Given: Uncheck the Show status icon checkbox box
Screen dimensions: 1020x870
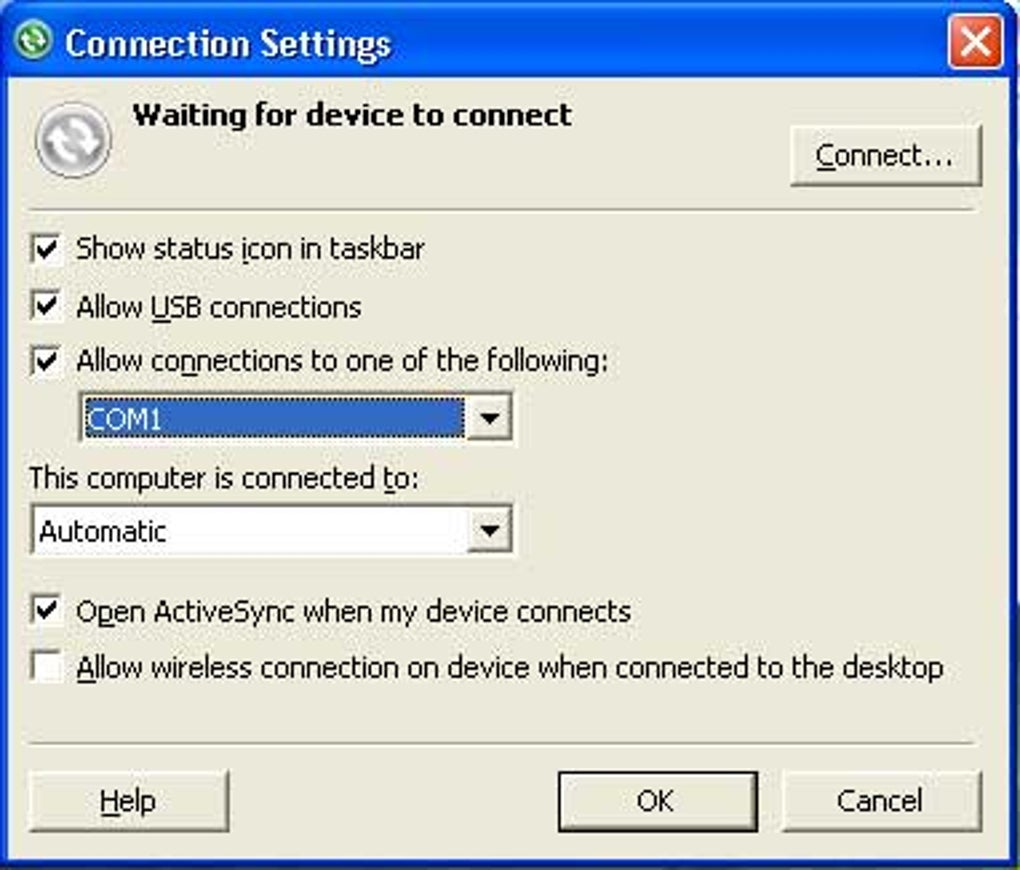Looking at the screenshot, I should [x=46, y=249].
